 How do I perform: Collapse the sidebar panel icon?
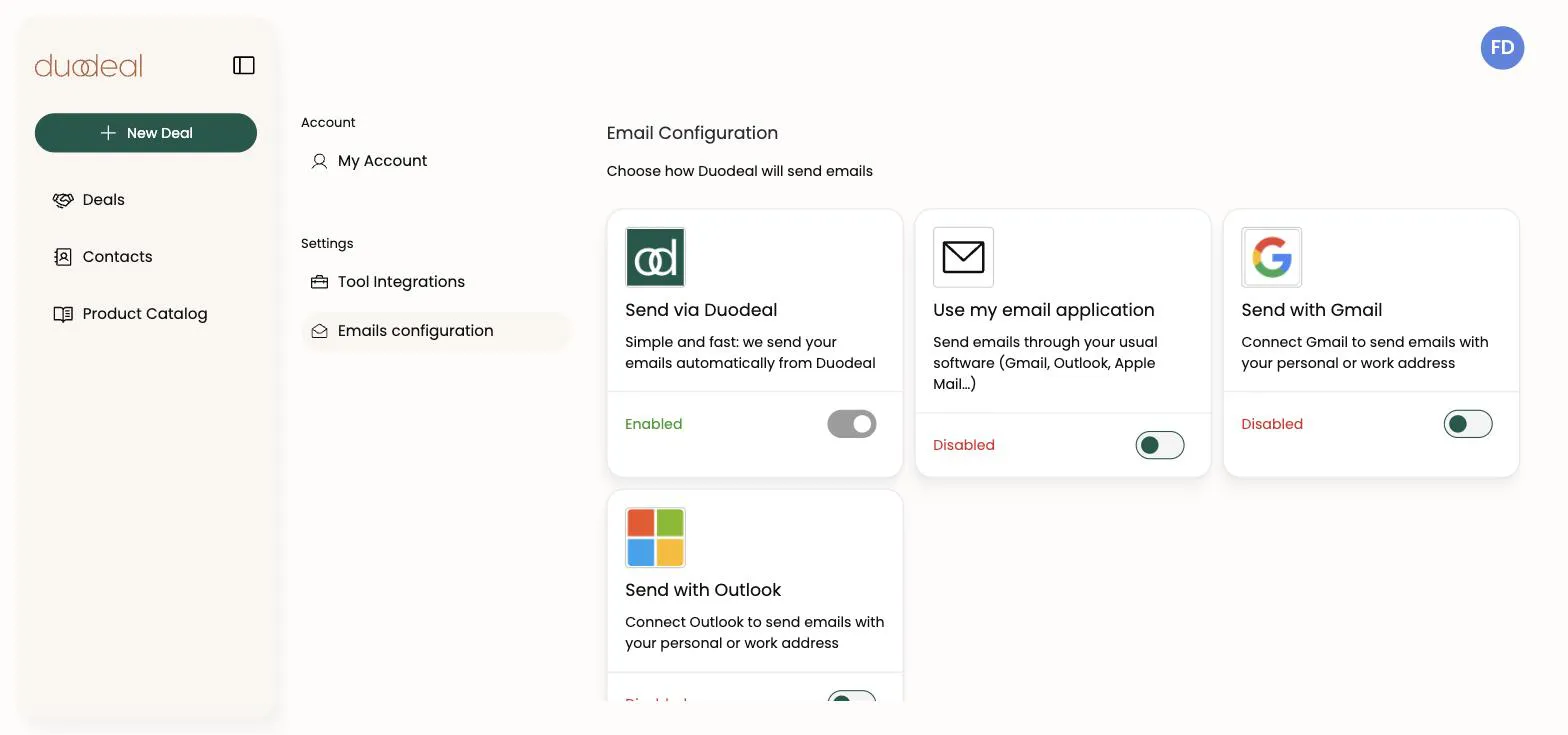(x=244, y=66)
